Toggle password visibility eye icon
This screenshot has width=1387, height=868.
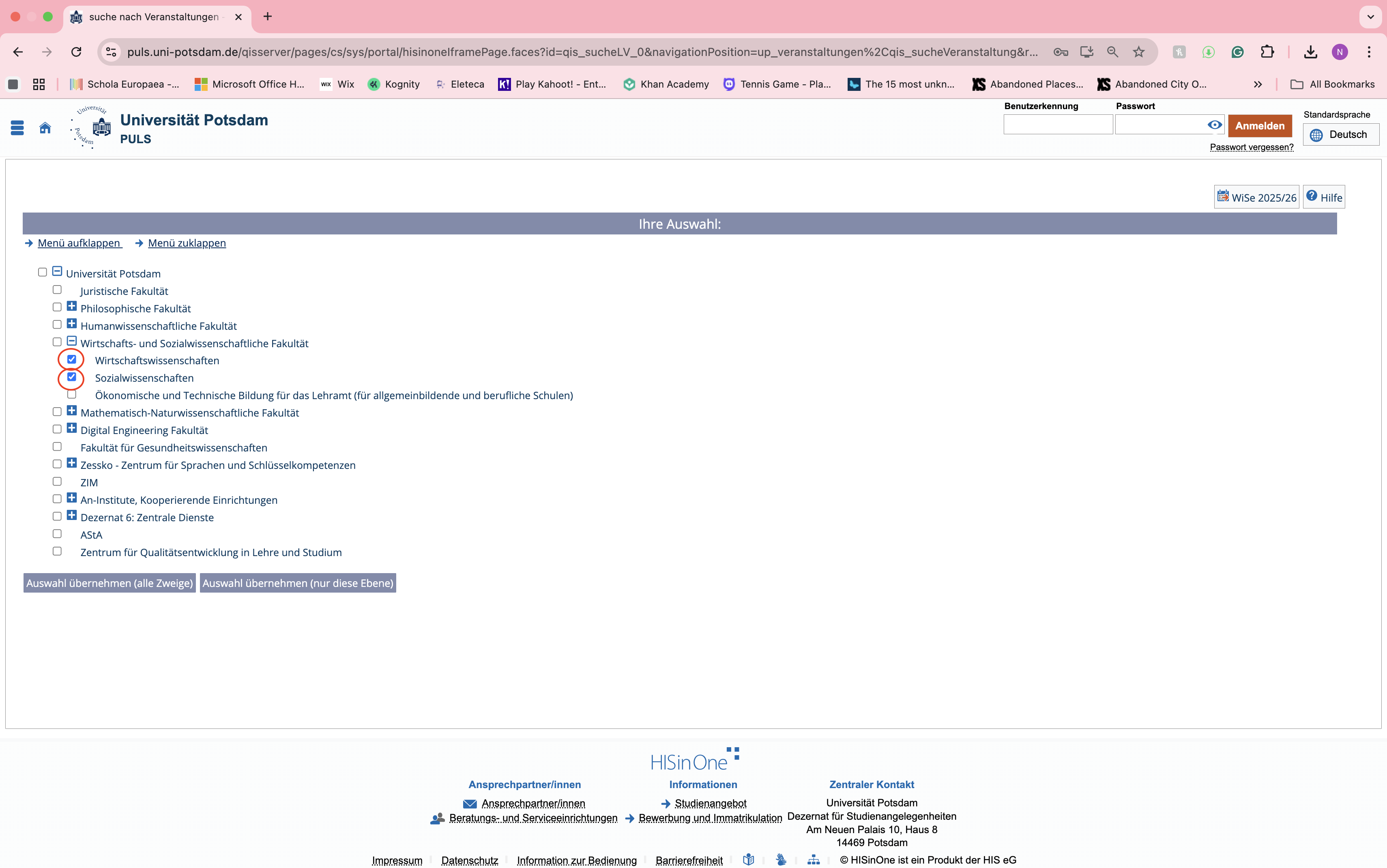point(1214,125)
